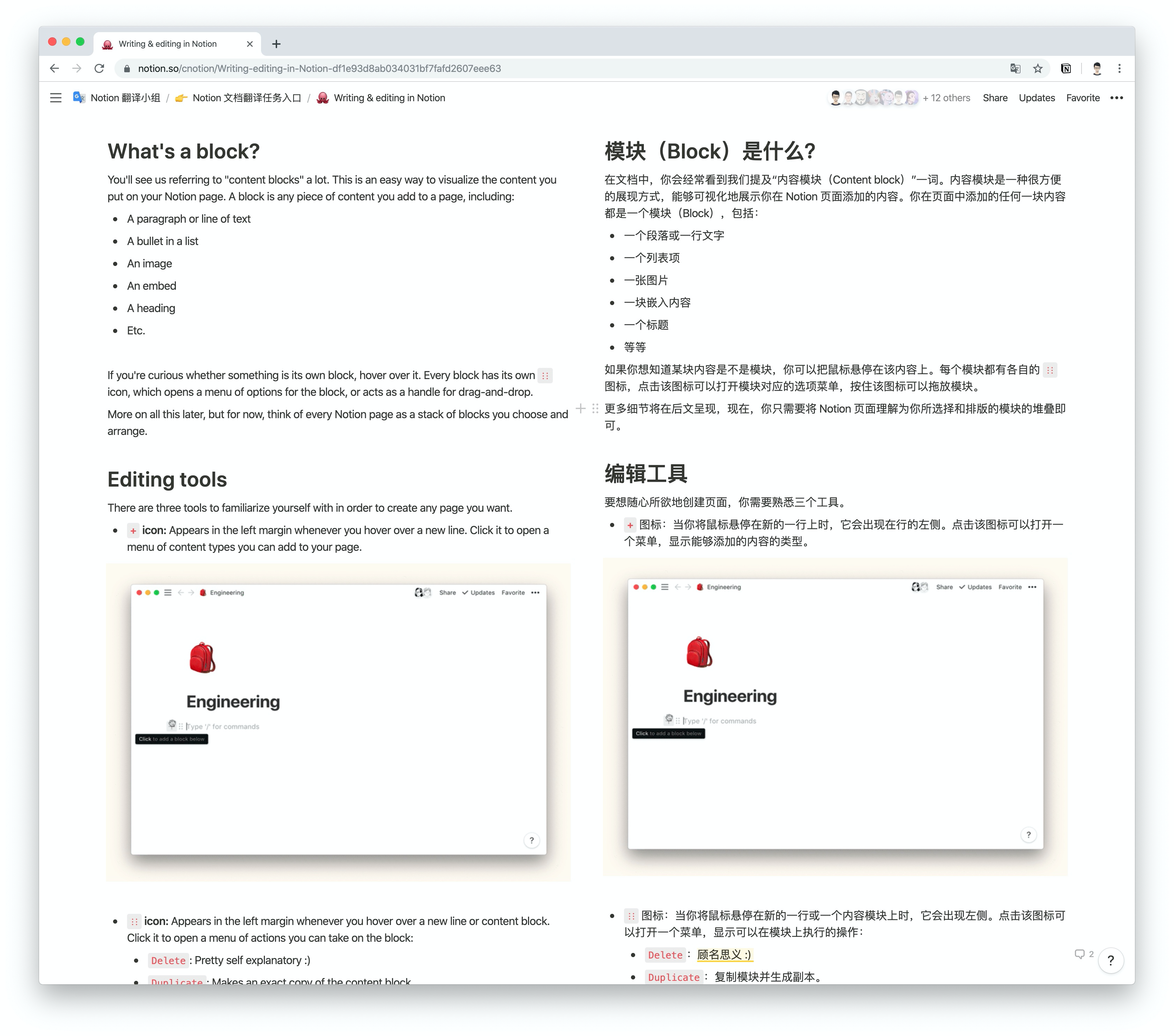Click the pointing hand breadcrumb icon
The image size is (1174, 1036).
(x=181, y=98)
